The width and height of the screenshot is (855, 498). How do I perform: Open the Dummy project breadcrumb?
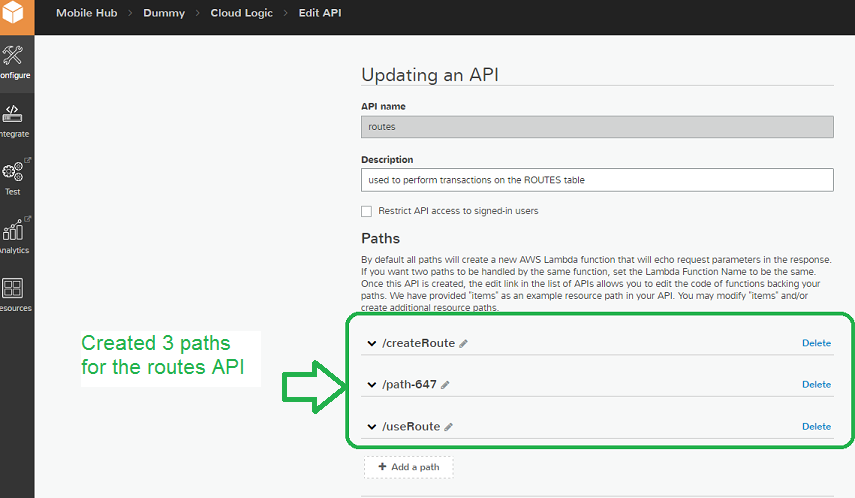[x=162, y=13]
